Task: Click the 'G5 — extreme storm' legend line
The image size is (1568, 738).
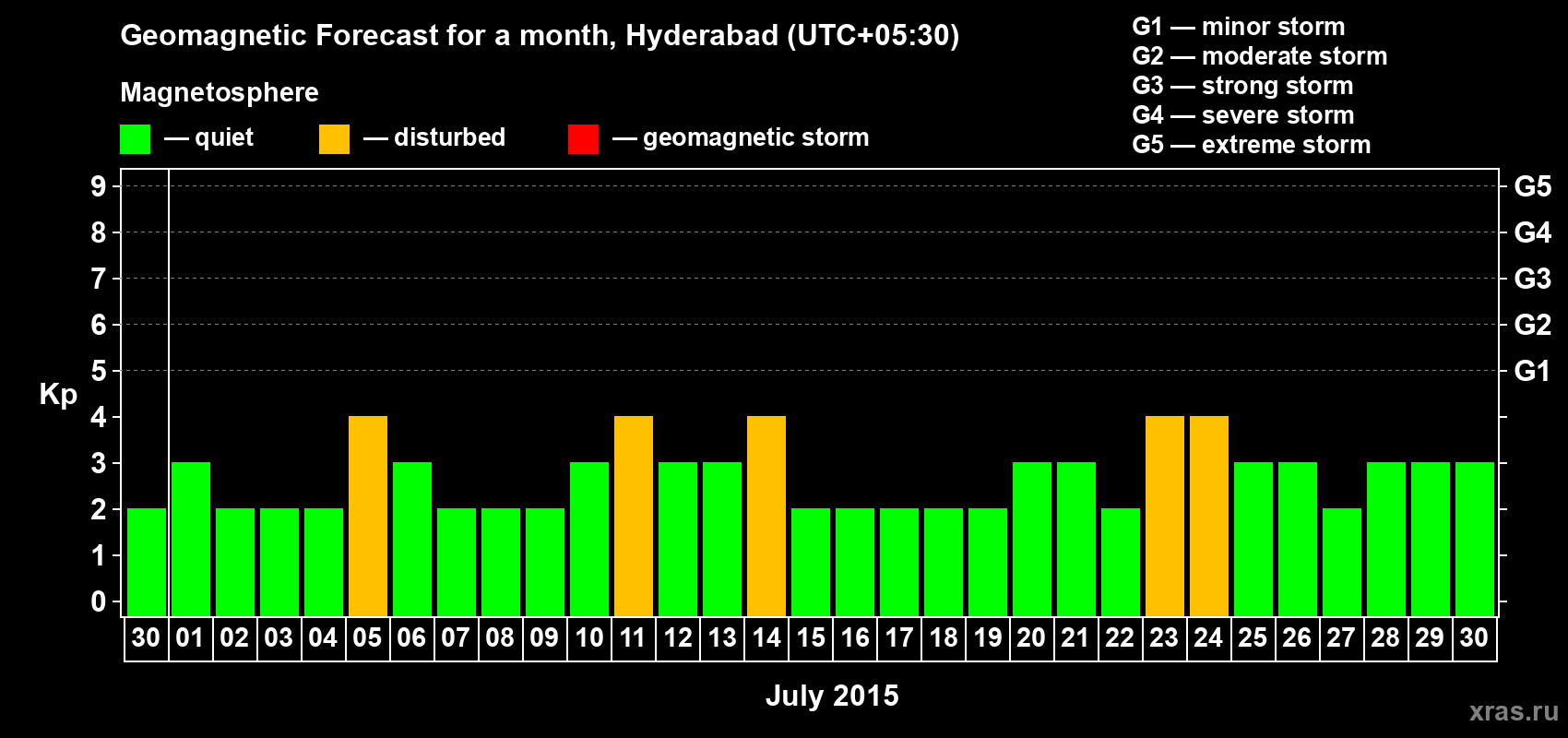Action: 1252,145
